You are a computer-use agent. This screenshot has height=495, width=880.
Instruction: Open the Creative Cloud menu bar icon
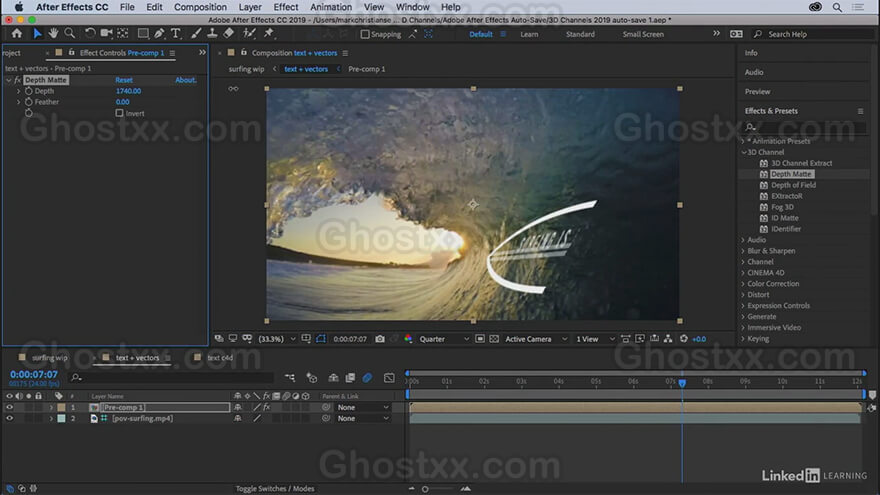(815, 7)
